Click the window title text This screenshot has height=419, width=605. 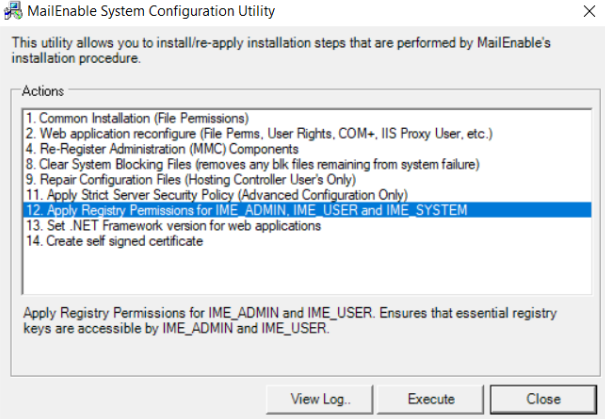click(x=151, y=11)
